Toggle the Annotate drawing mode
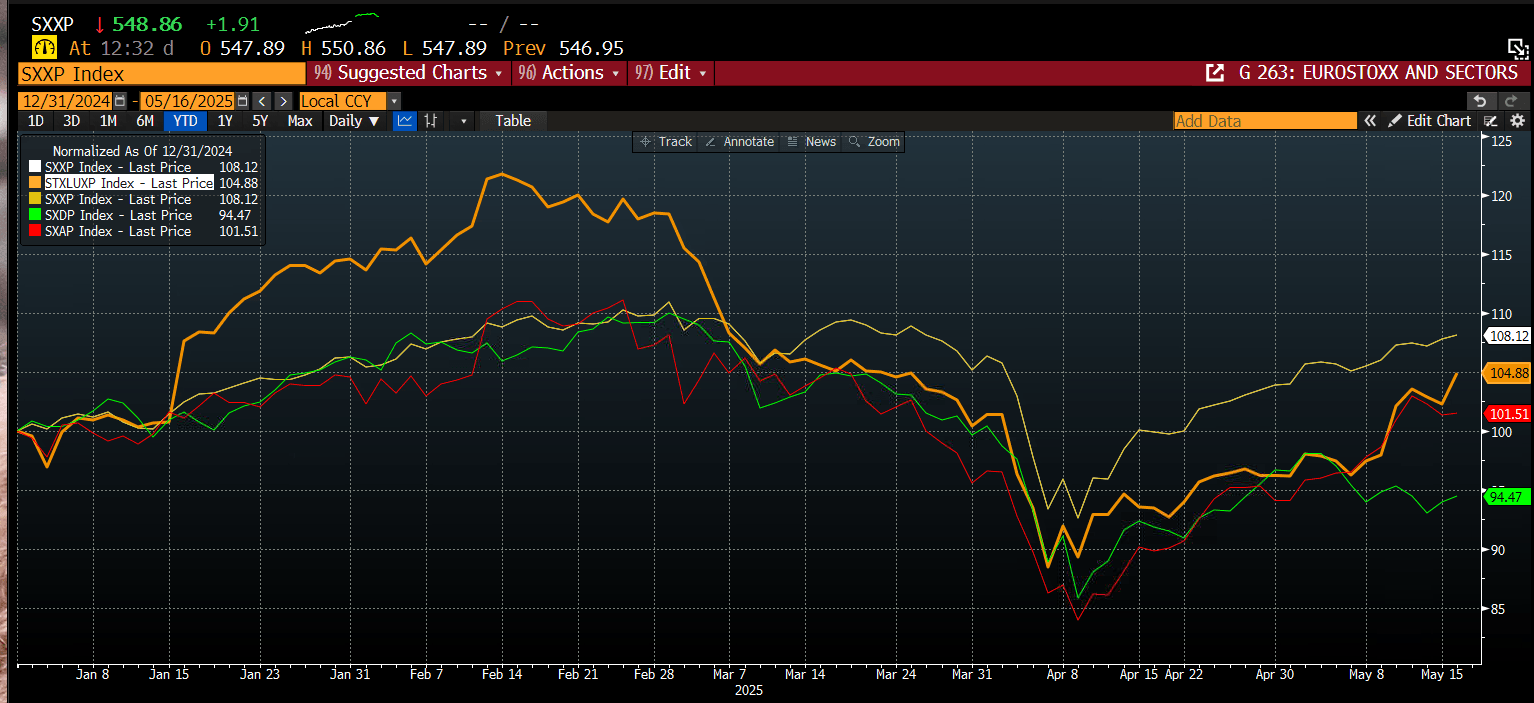 pyautogui.click(x=739, y=142)
